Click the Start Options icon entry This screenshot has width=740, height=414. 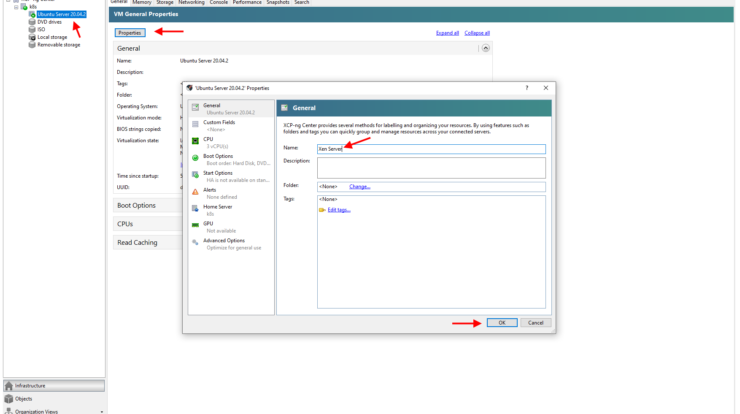[x=195, y=174]
